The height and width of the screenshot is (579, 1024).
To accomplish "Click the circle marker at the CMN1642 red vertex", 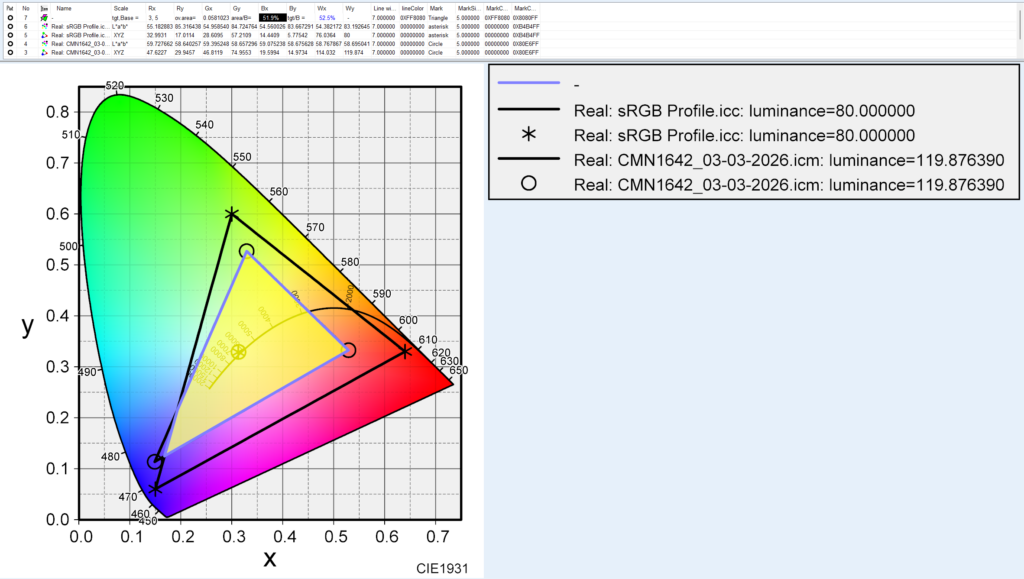I will coord(348,350).
